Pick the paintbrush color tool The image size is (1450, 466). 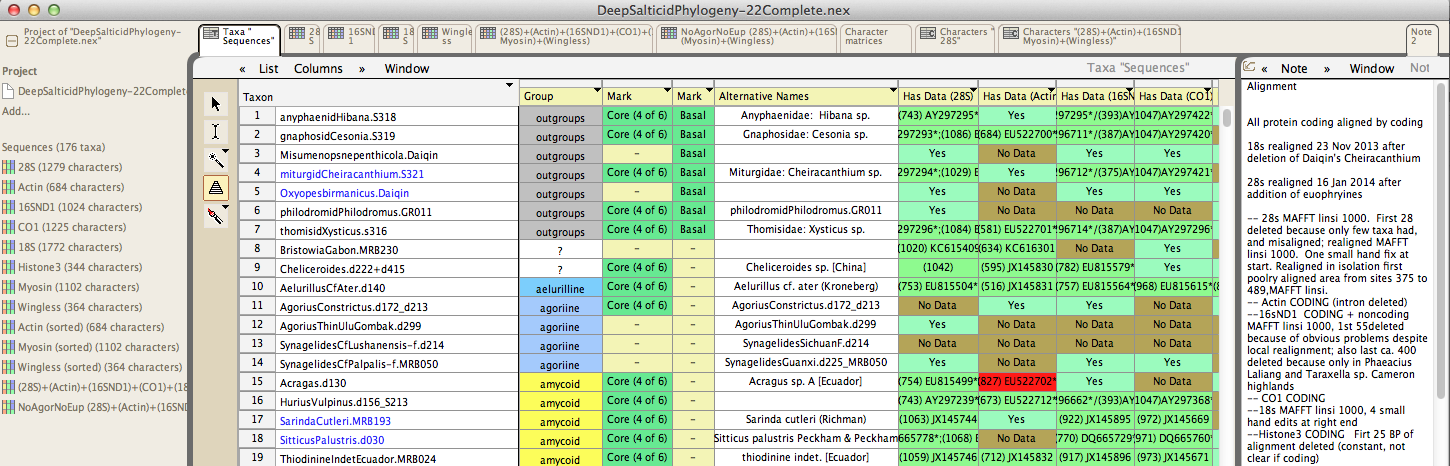point(216,215)
